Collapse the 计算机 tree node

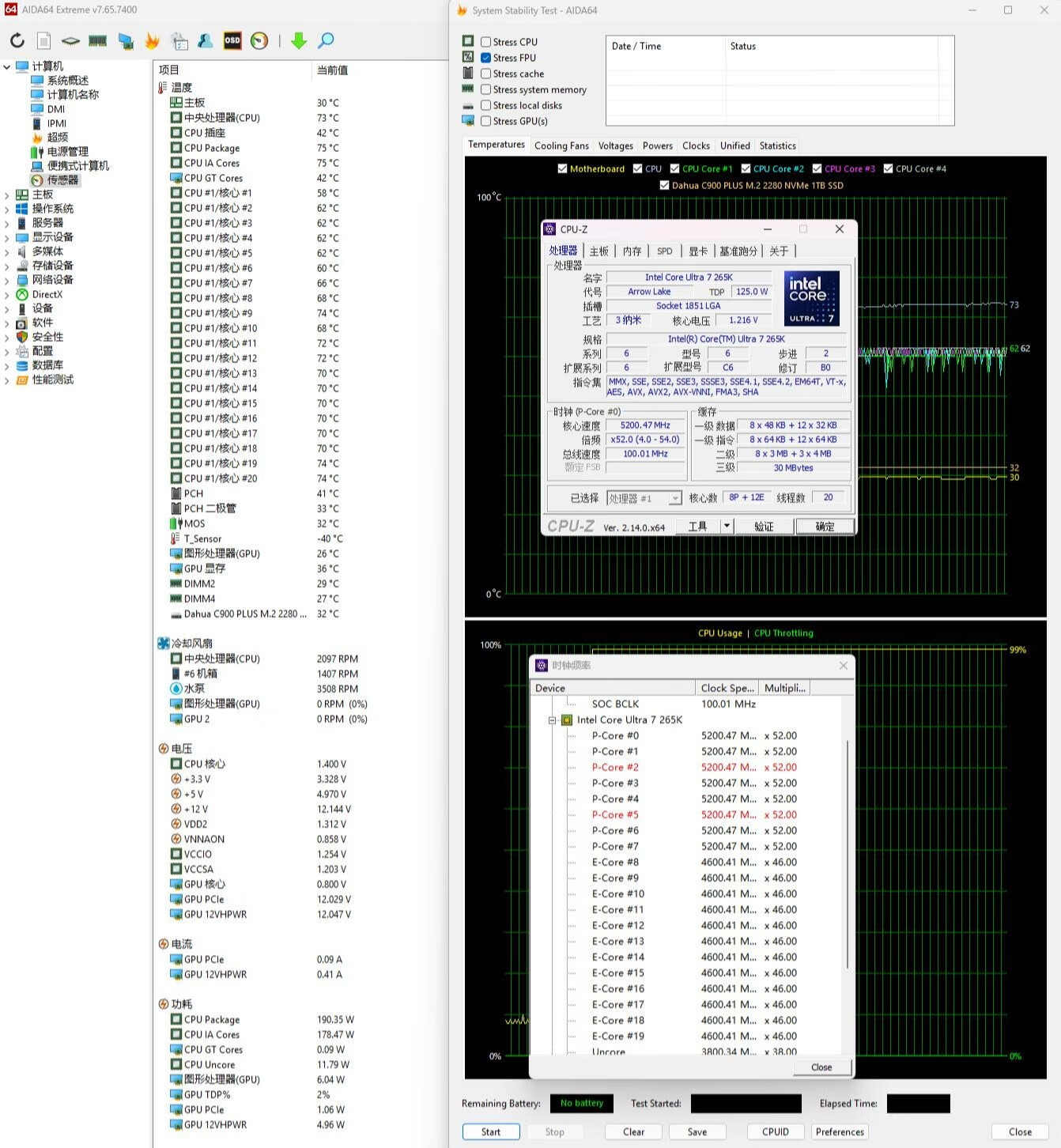(x=7, y=66)
